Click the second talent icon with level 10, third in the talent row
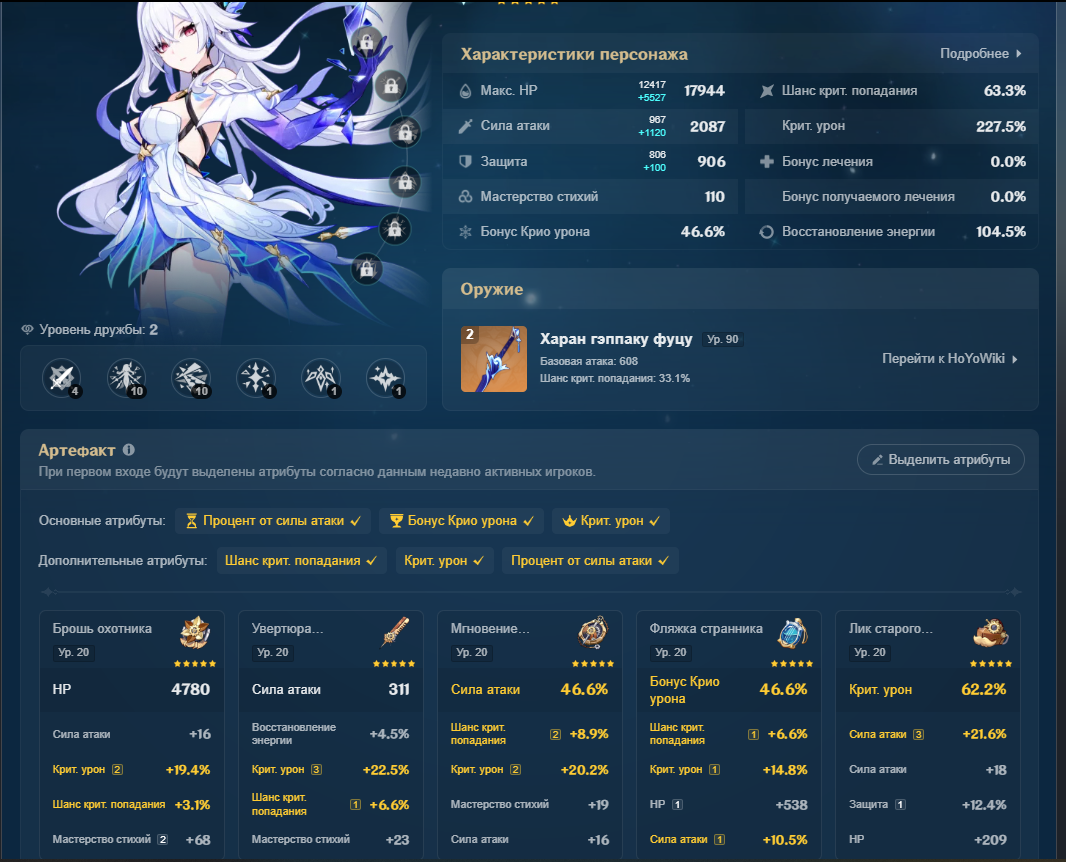The image size is (1066, 862). point(191,377)
